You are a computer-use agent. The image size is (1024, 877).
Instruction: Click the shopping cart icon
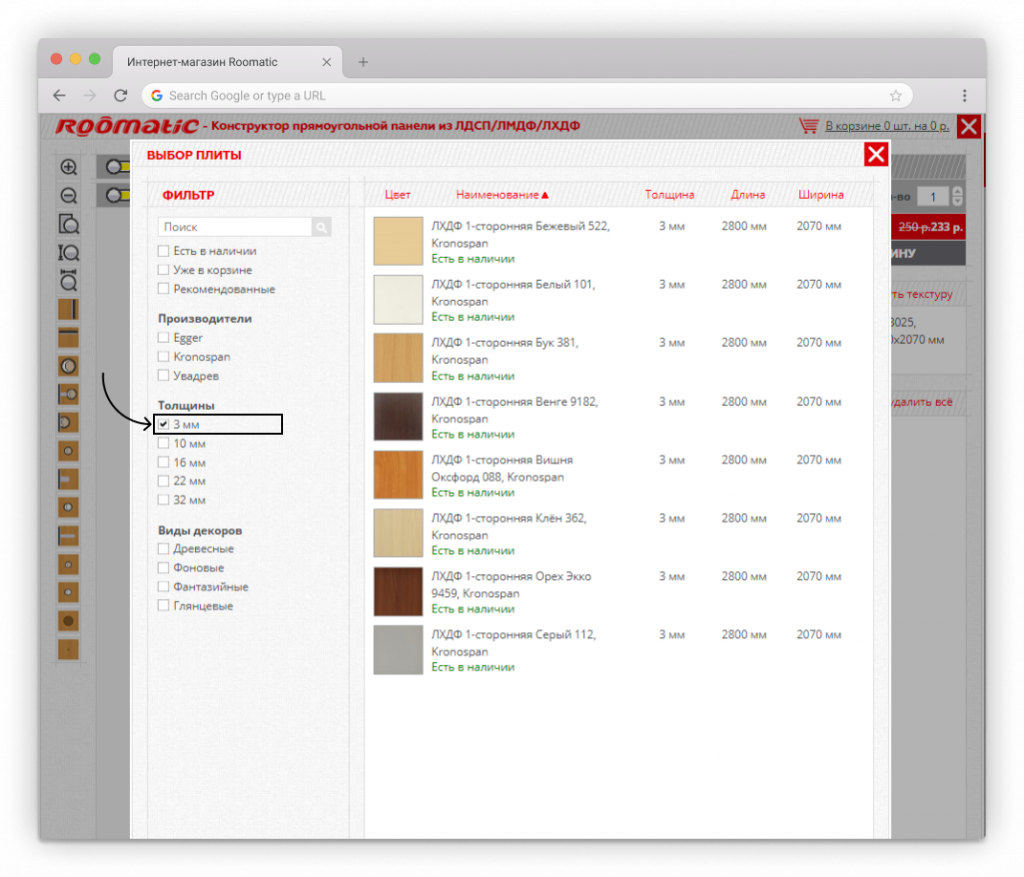point(808,126)
